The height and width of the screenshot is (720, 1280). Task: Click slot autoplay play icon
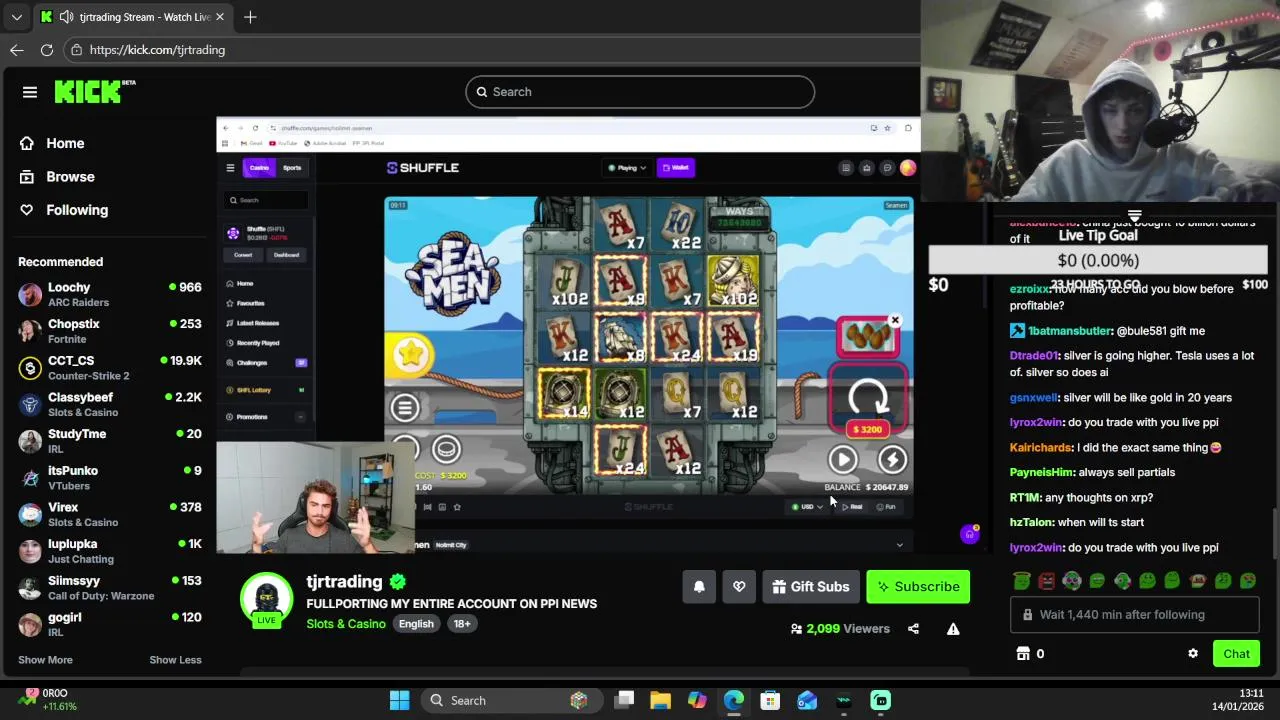(x=843, y=459)
